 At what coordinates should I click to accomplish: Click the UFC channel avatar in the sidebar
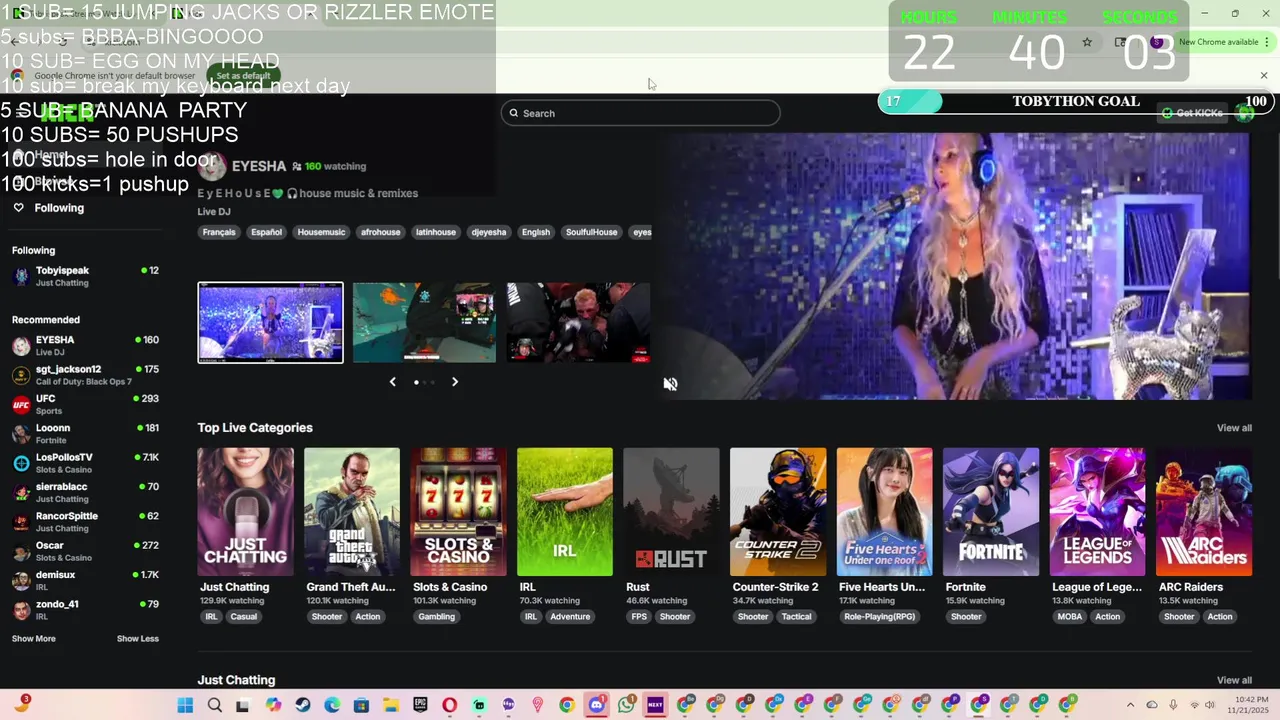pos(21,404)
